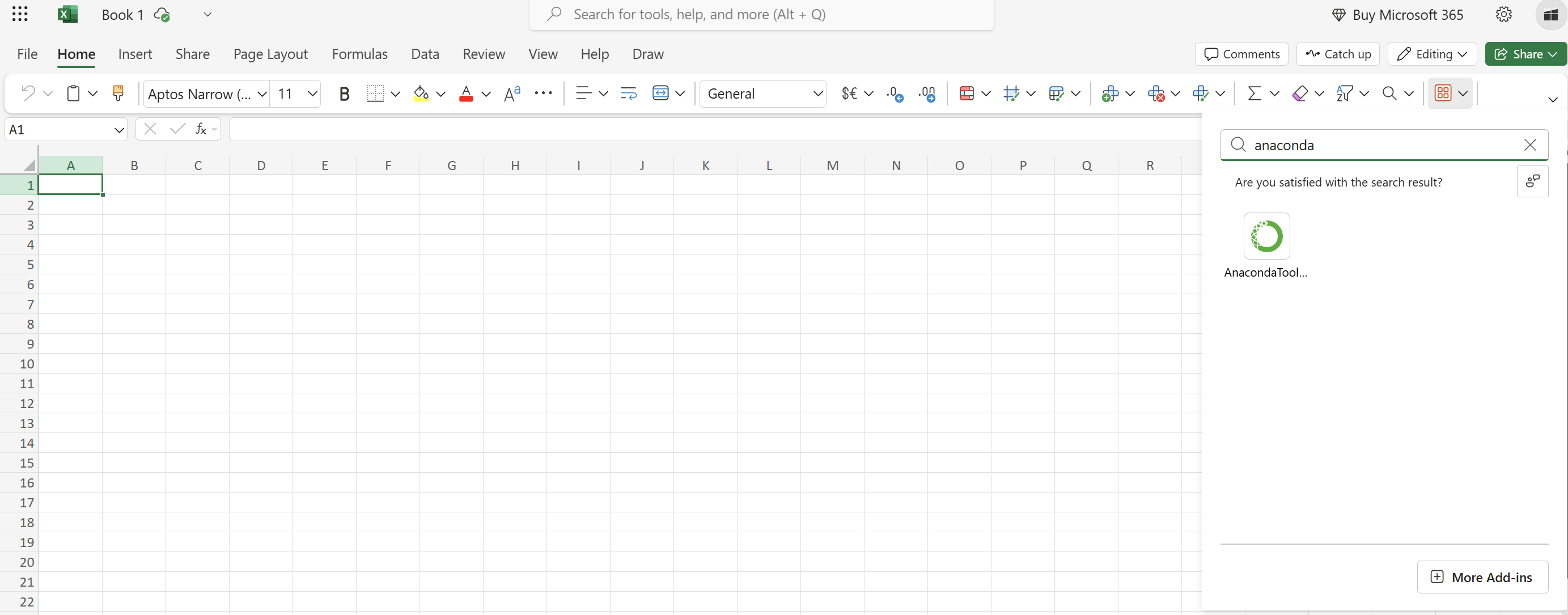Click the Catch up button
This screenshot has width=1568, height=615.
point(1338,54)
